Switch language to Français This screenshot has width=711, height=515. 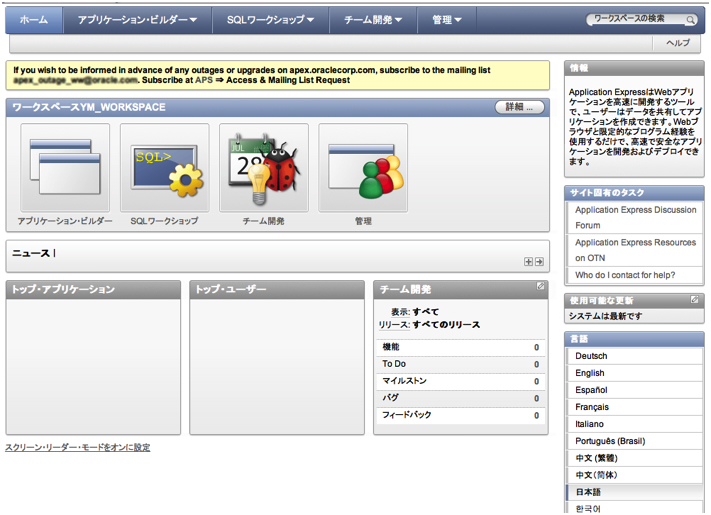click(x=635, y=407)
